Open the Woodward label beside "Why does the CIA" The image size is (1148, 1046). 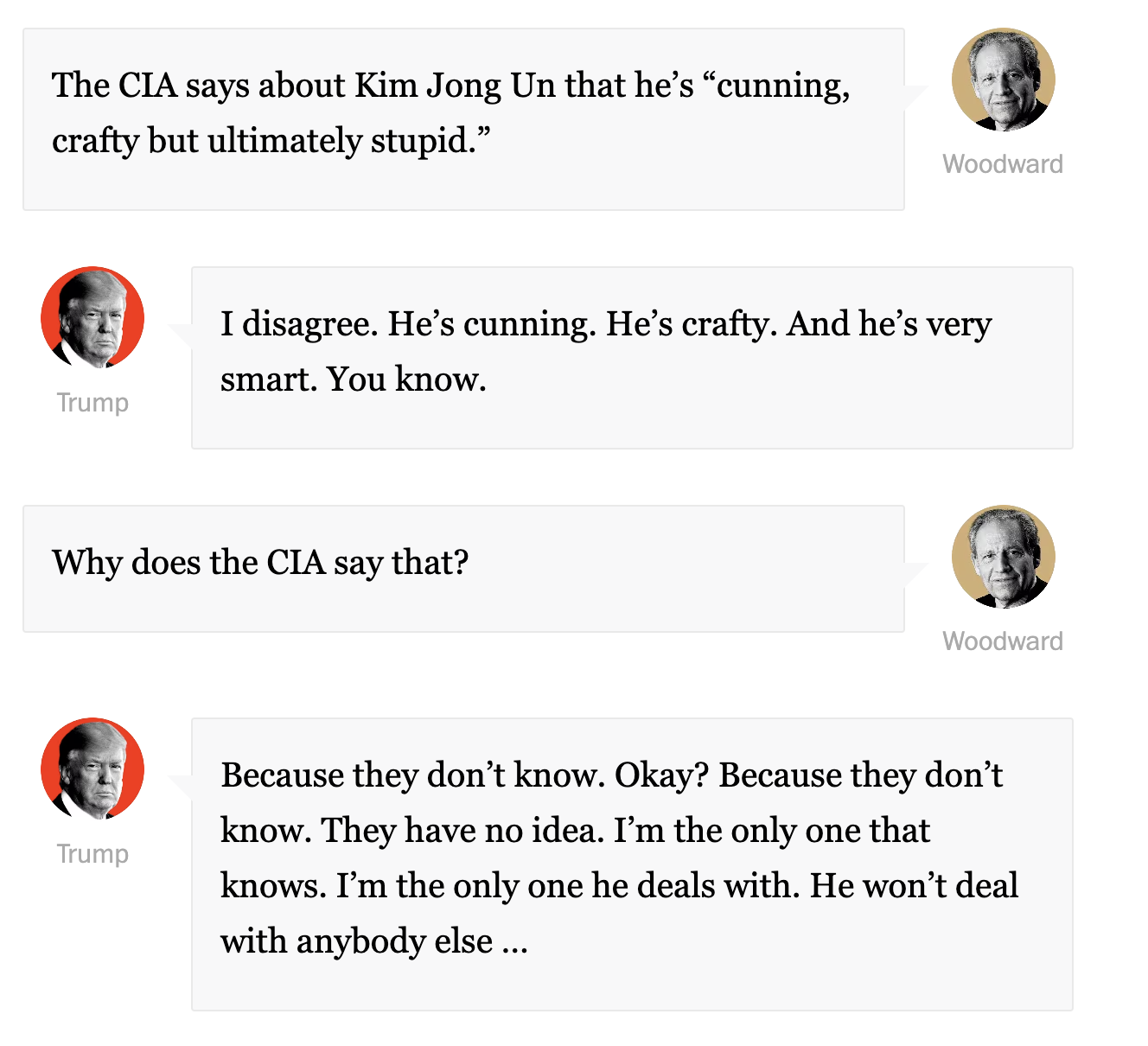[1003, 641]
